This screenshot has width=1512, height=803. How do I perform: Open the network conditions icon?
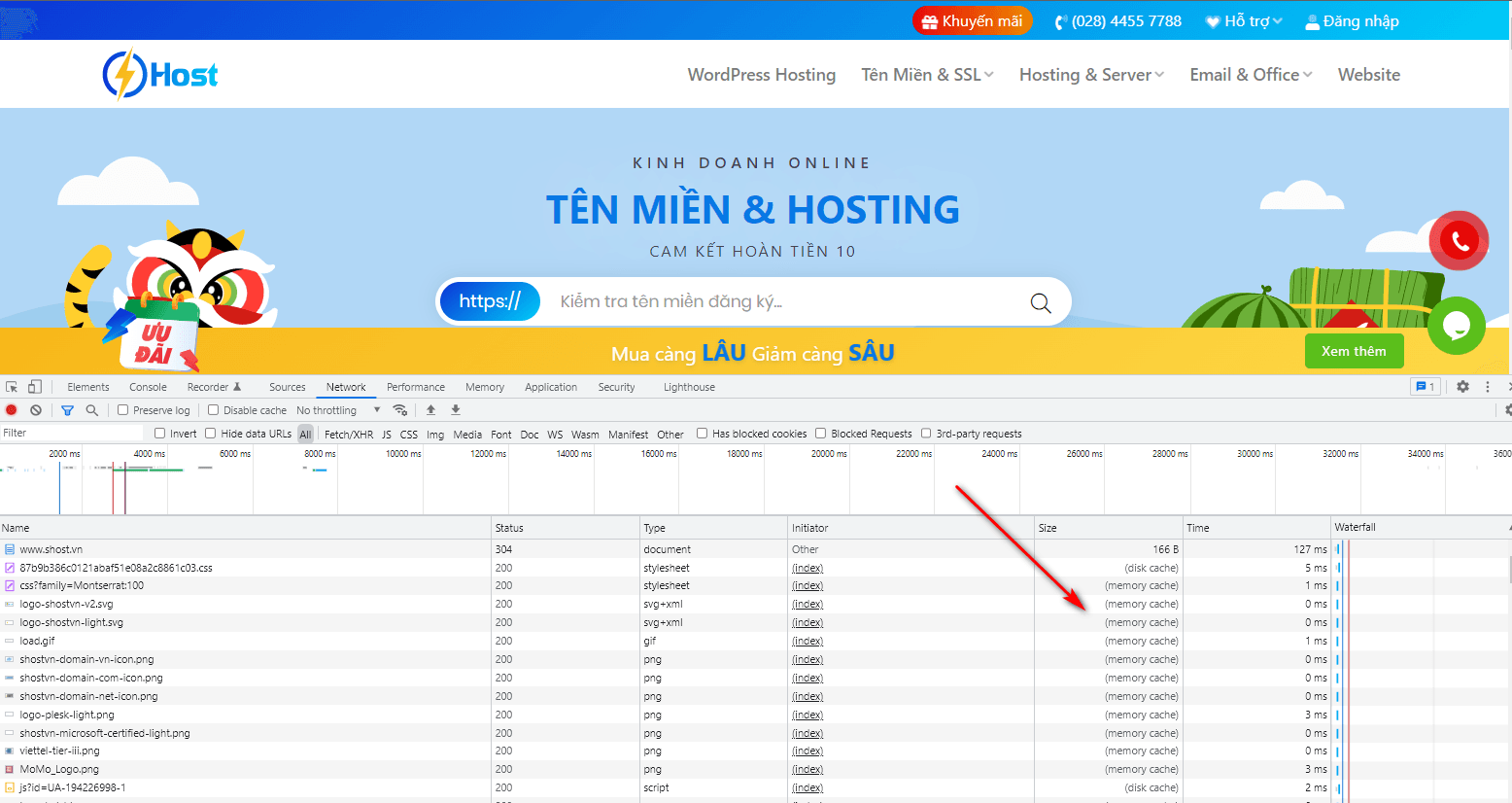(x=400, y=409)
